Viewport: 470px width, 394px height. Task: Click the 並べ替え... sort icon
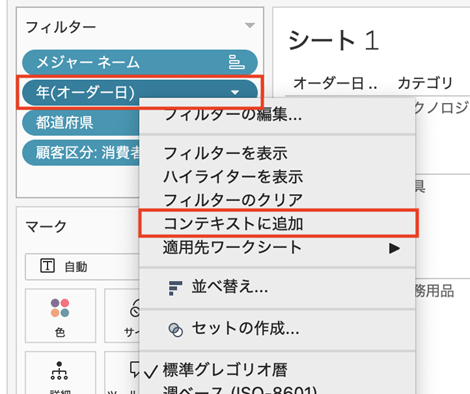click(x=175, y=288)
